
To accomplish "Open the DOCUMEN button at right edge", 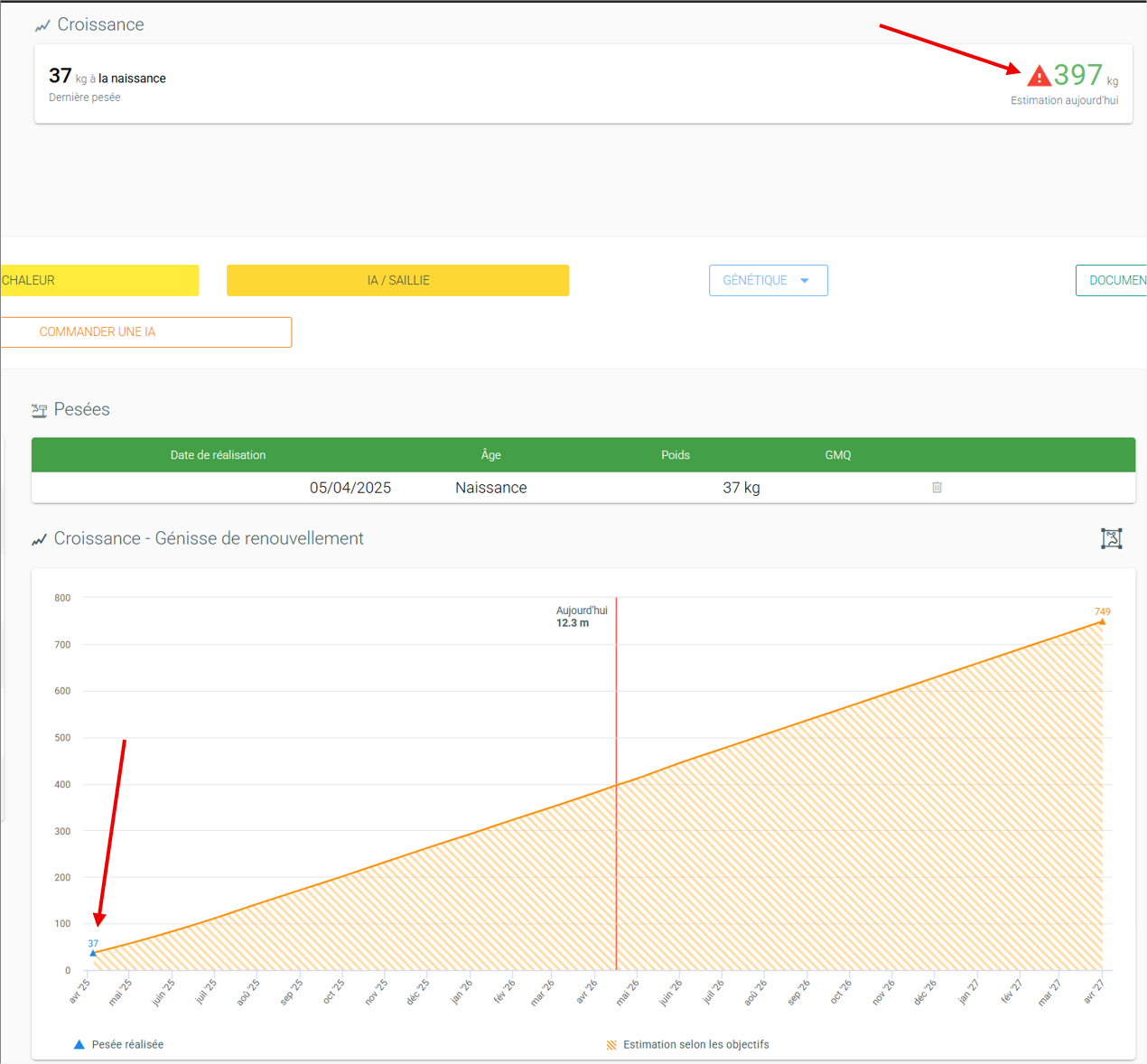I will 1112,280.
